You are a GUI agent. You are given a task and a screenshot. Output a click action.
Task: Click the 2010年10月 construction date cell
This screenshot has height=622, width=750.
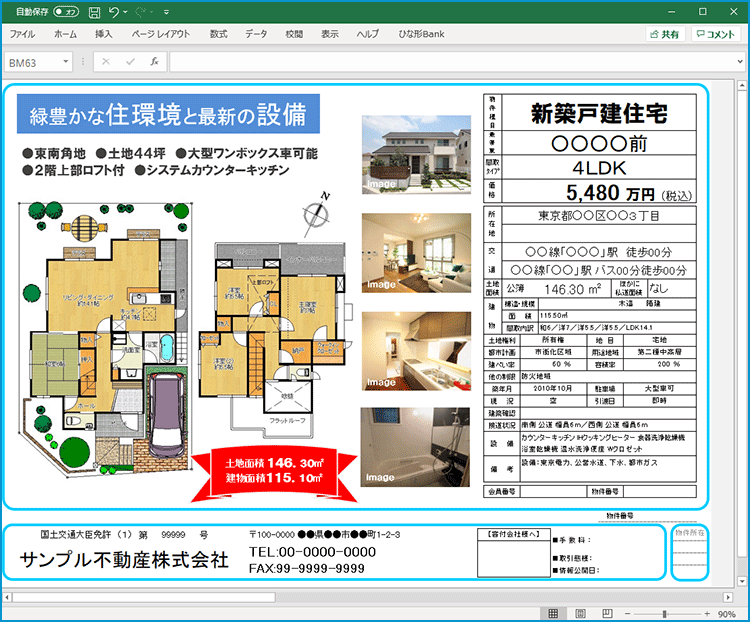click(x=553, y=389)
